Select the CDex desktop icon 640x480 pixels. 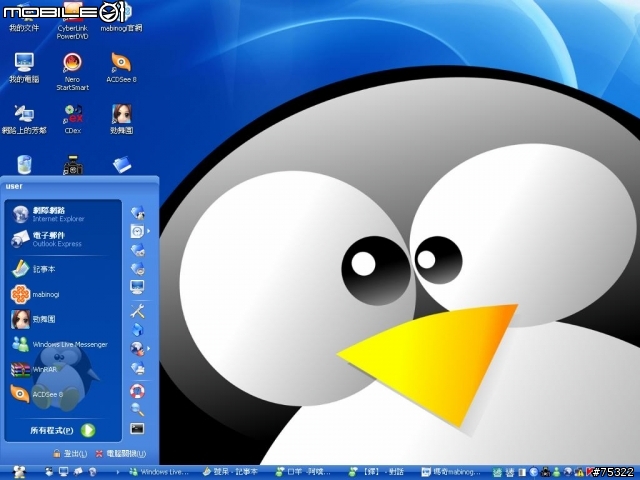pos(73,119)
